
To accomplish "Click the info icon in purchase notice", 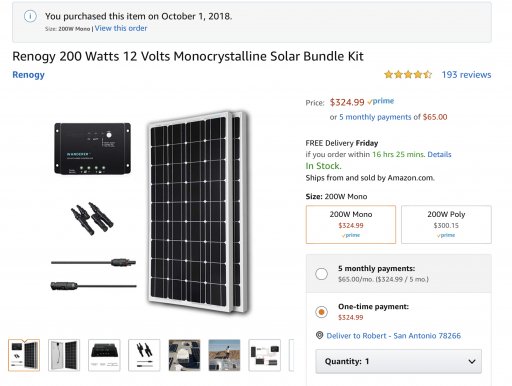I will tap(30, 16).
